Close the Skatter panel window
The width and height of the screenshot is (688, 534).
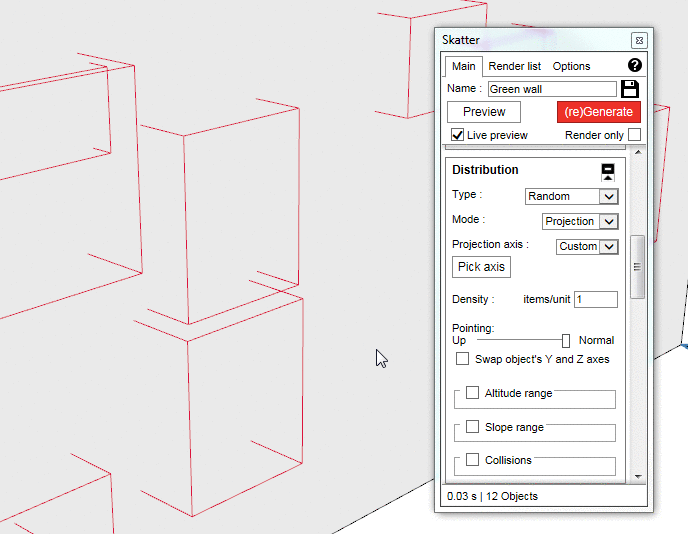[x=639, y=40]
